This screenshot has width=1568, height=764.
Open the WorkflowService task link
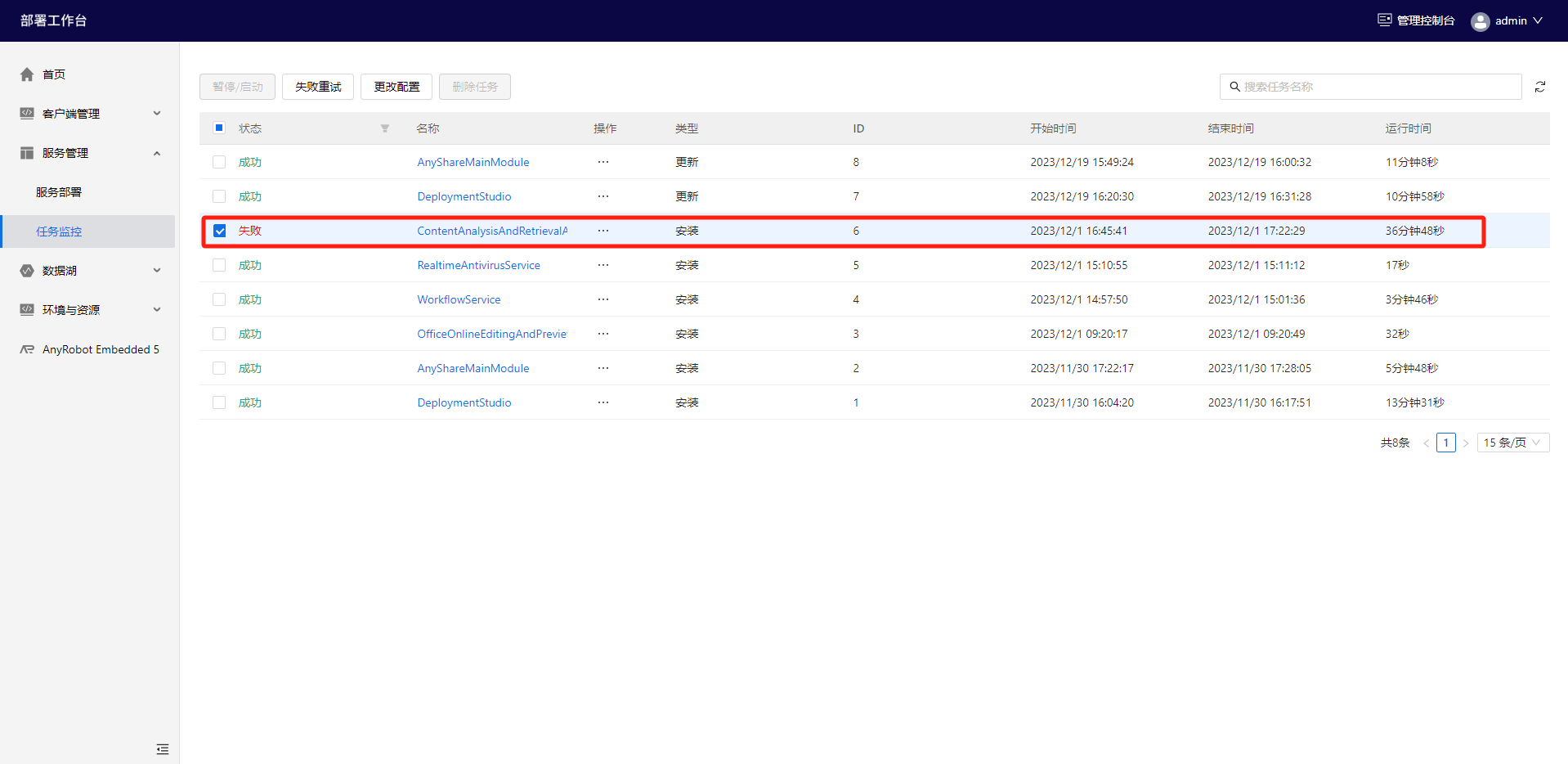tap(459, 299)
